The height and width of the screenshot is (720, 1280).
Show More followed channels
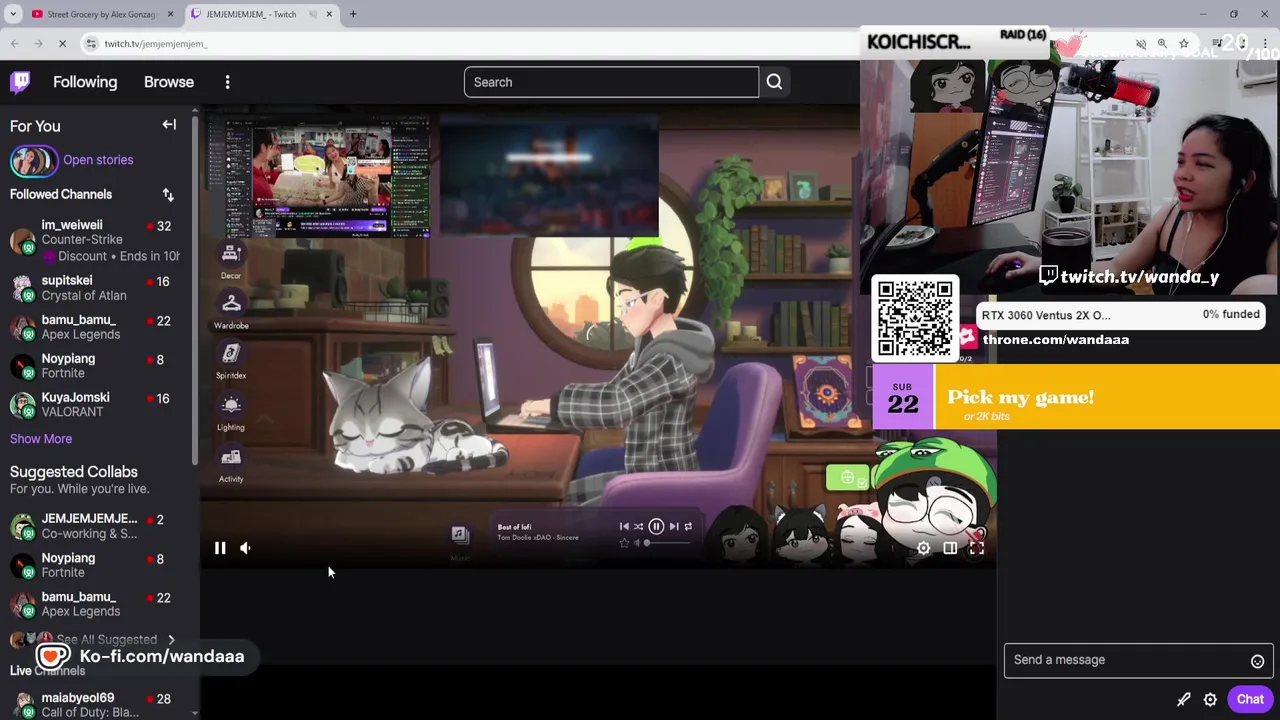tap(41, 439)
